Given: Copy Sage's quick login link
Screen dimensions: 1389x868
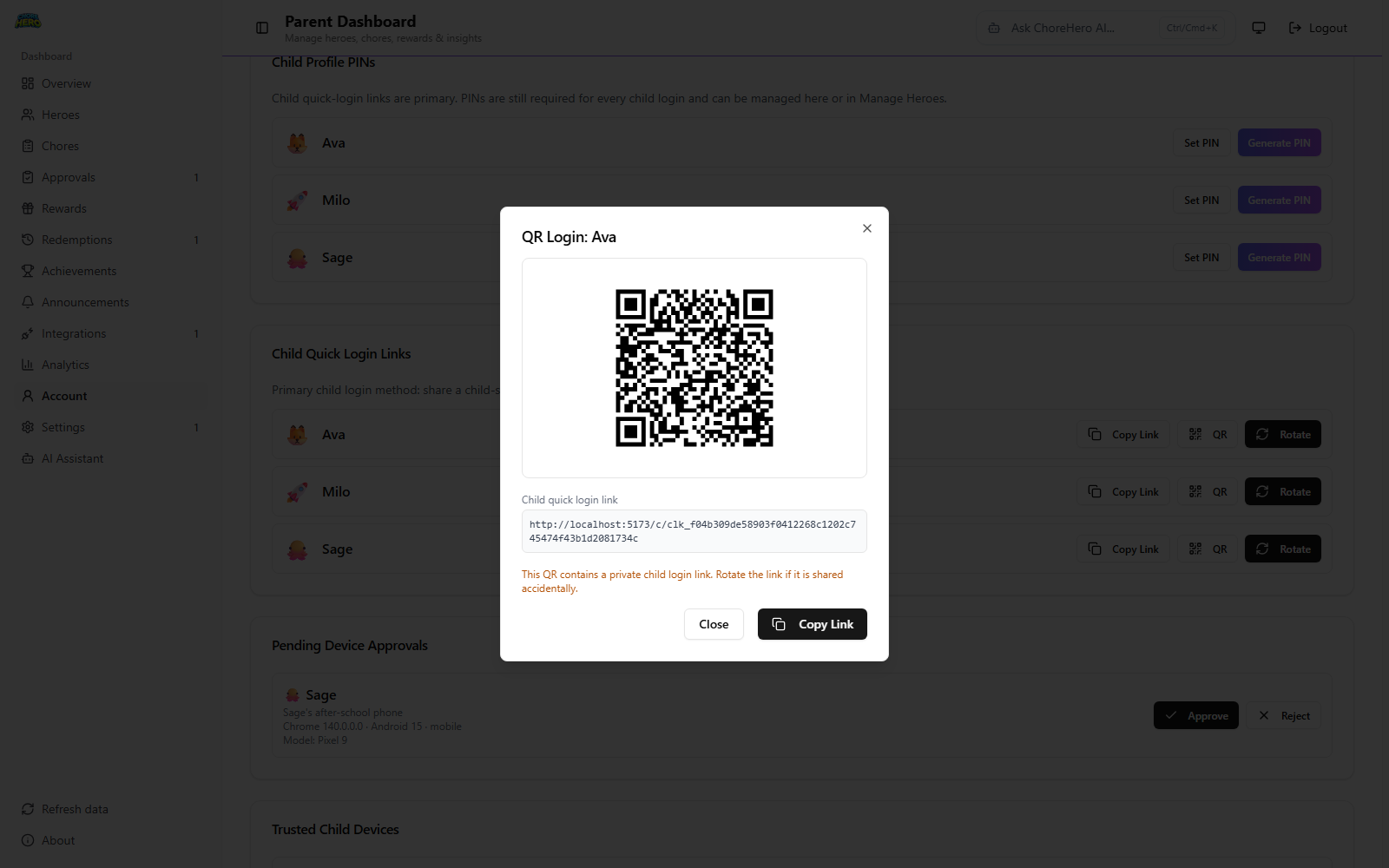Looking at the screenshot, I should pos(1122,549).
